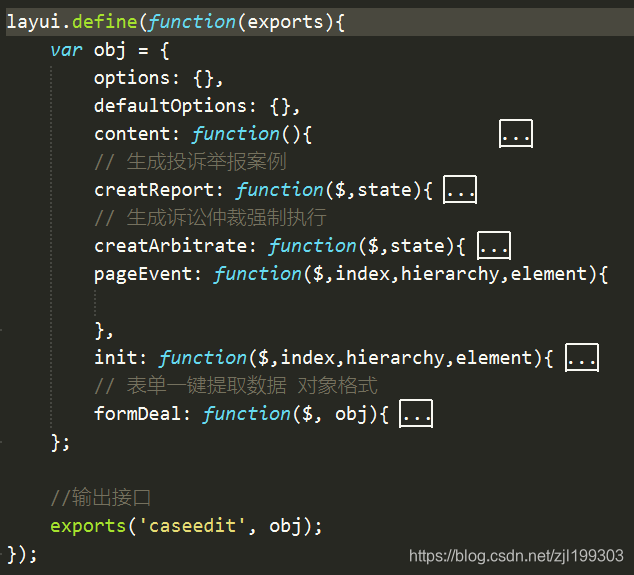Click the final '});' line
634x575 pixels.
[22, 554]
